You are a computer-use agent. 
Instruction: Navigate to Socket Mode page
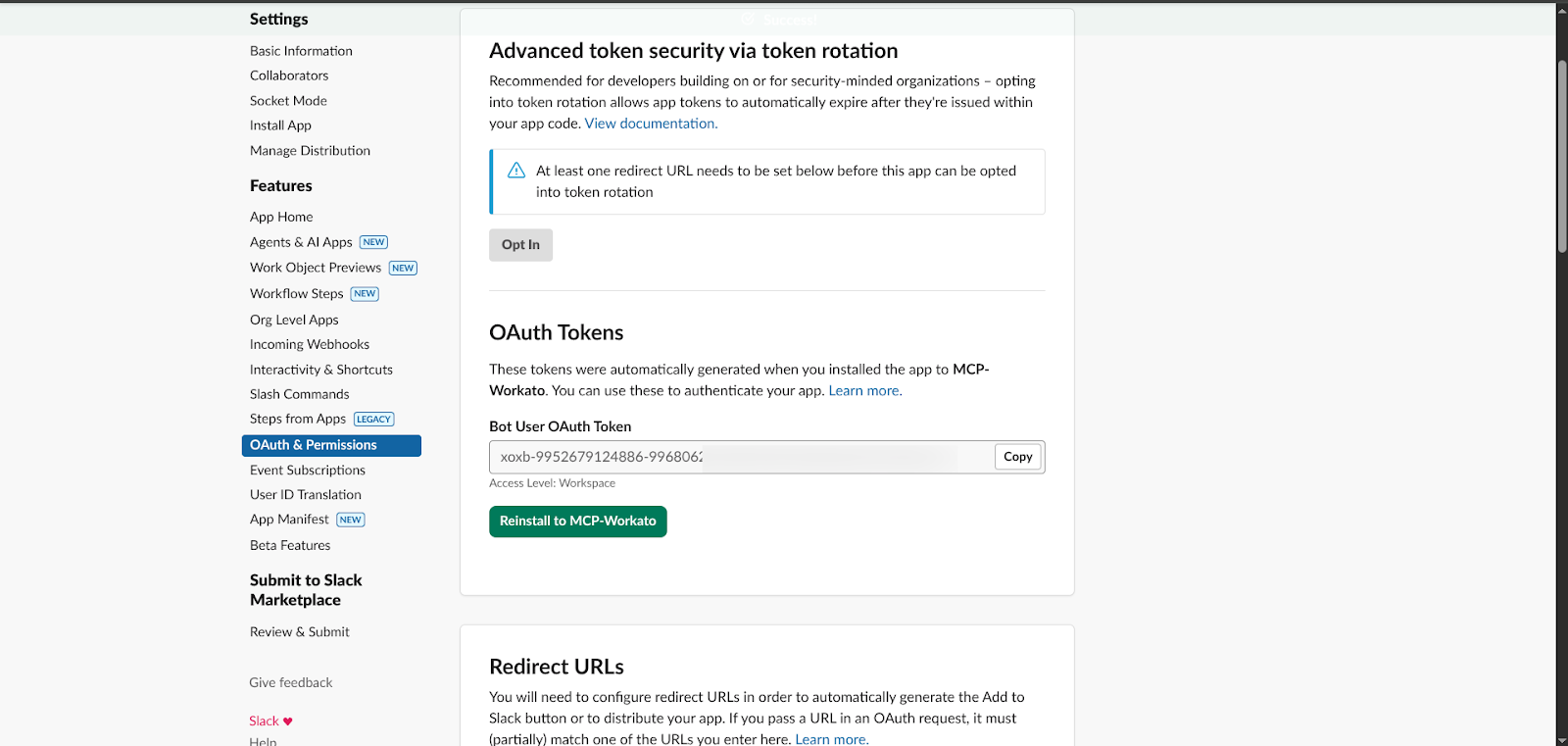[x=288, y=101]
